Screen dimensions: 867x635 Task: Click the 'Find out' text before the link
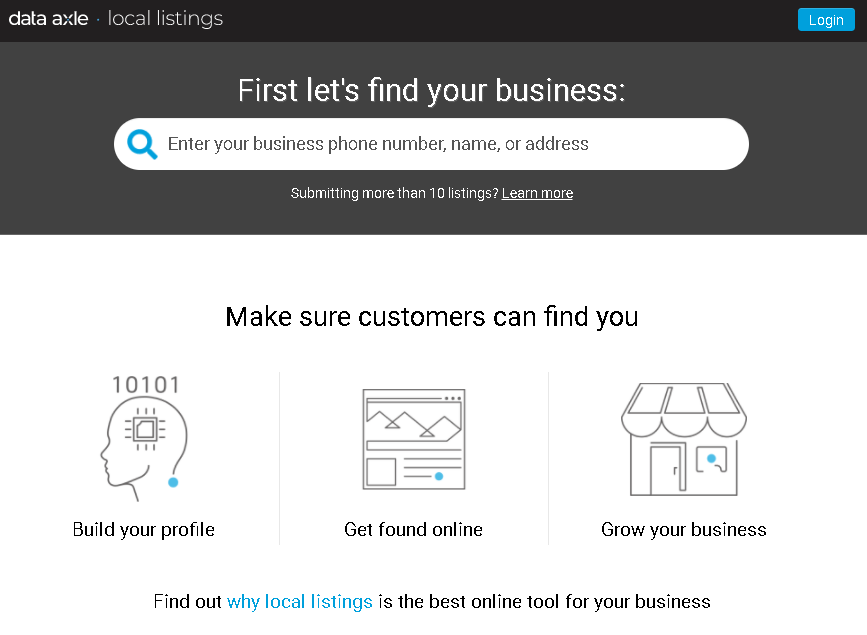pyautogui.click(x=187, y=601)
